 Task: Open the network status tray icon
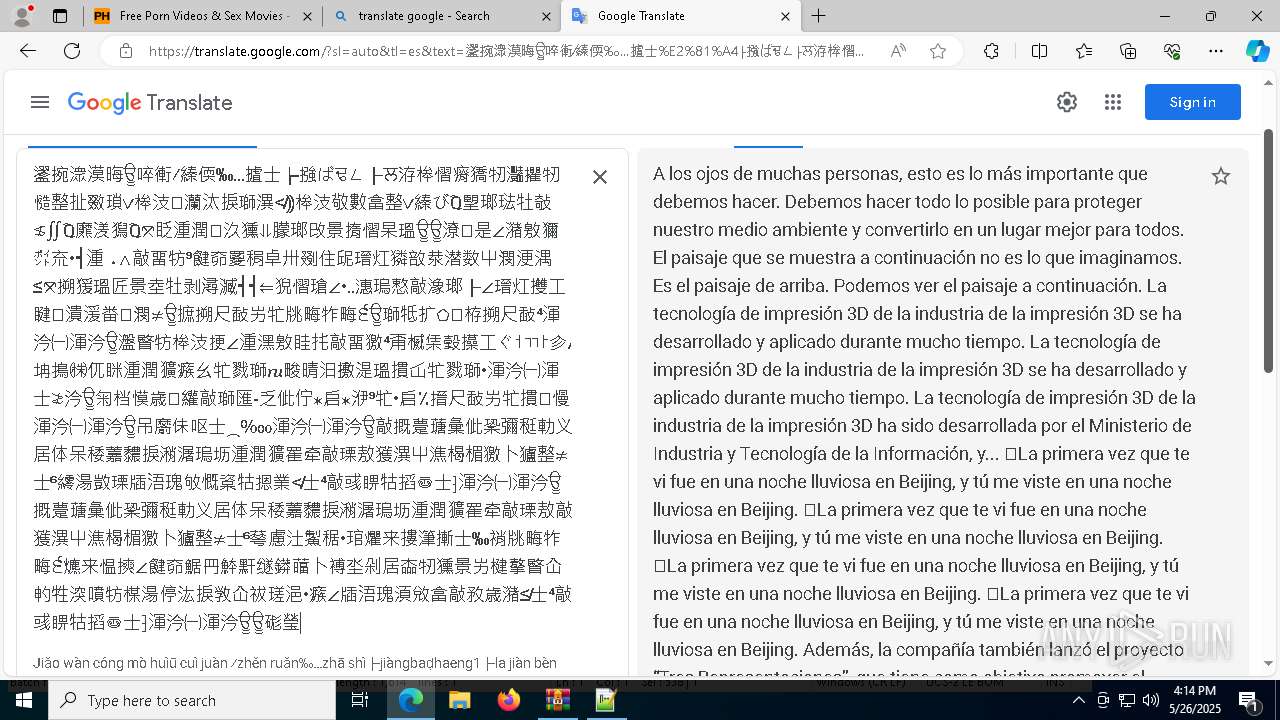[x=1128, y=700]
